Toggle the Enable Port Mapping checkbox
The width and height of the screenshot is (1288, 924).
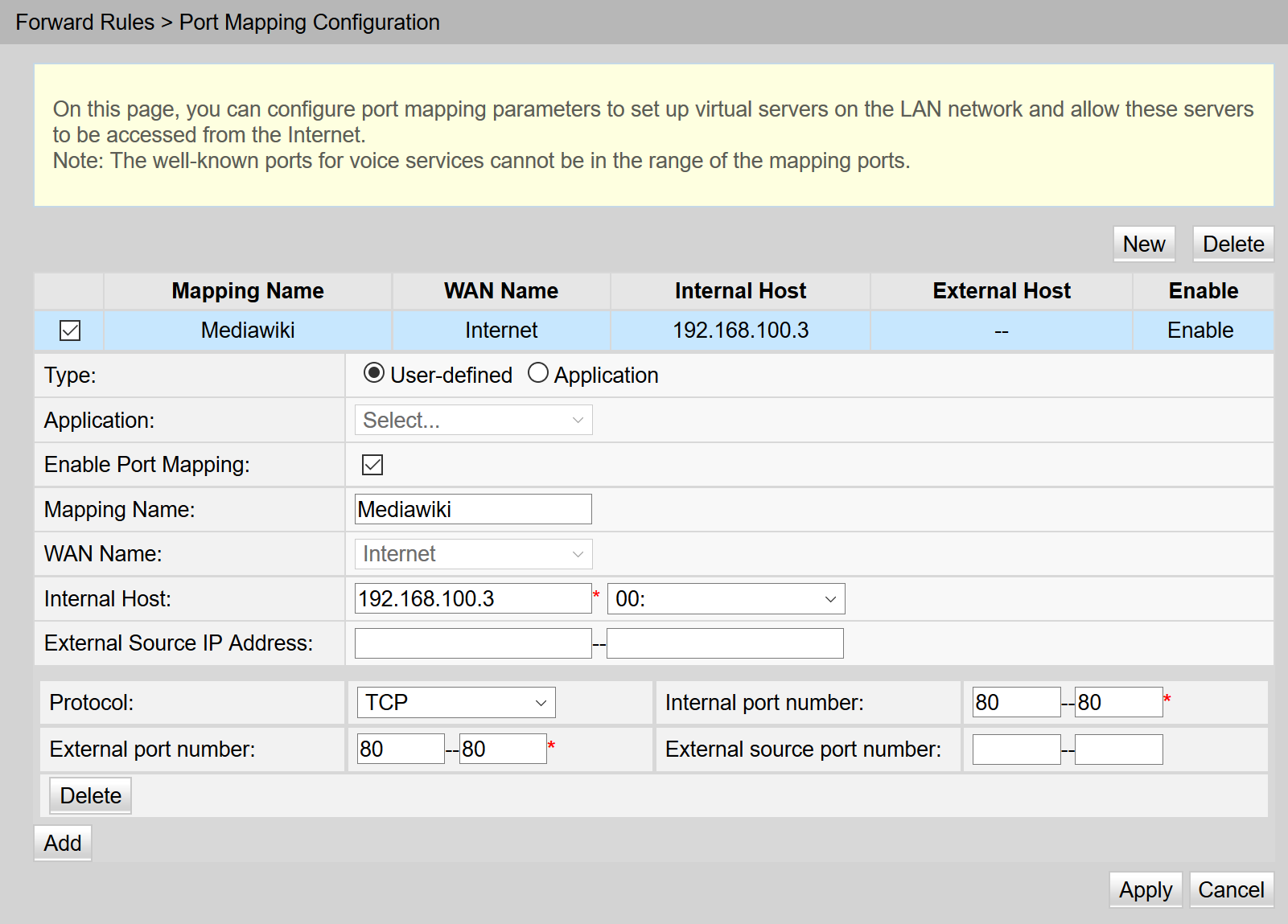(372, 465)
